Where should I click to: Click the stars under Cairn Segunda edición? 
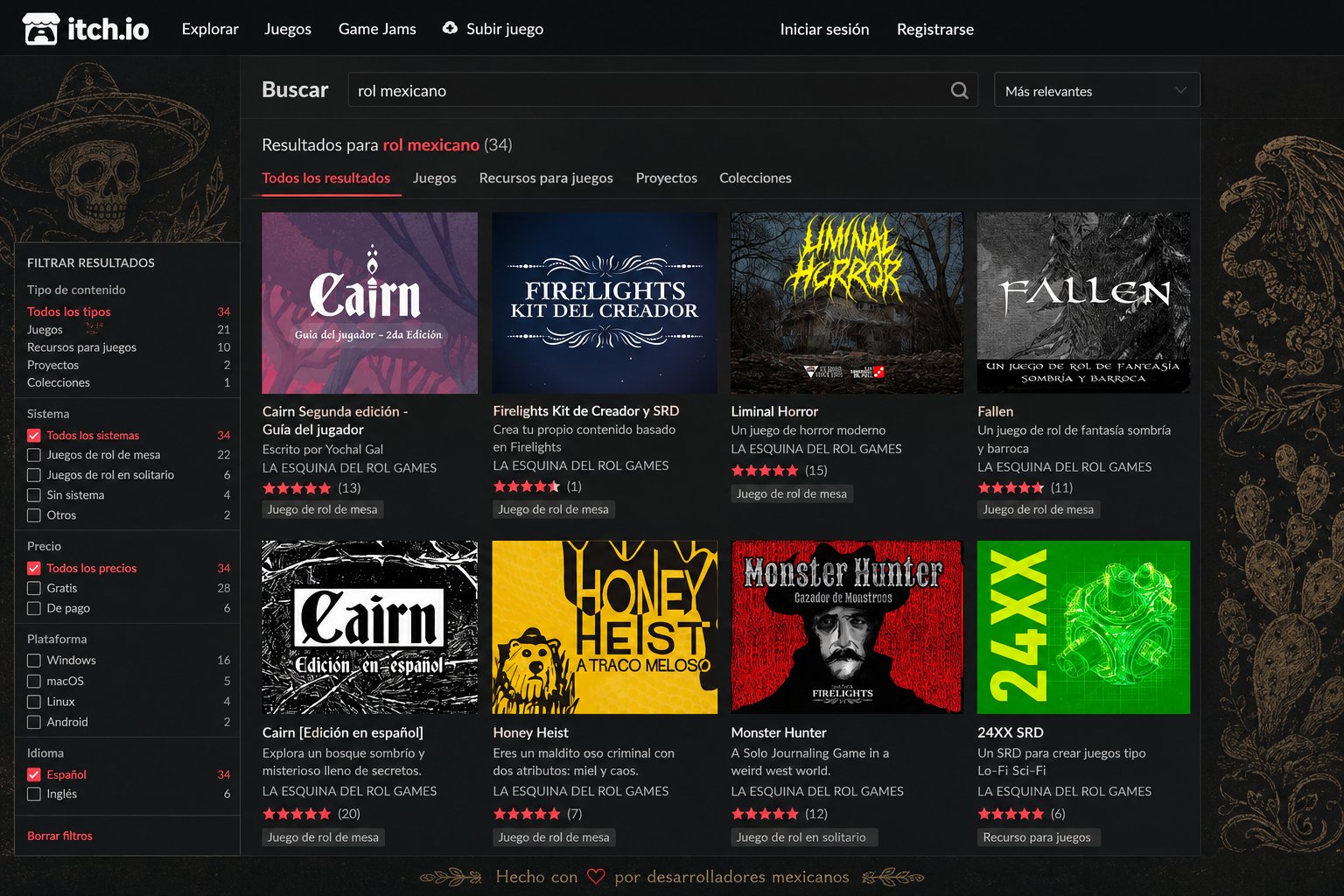pos(297,487)
